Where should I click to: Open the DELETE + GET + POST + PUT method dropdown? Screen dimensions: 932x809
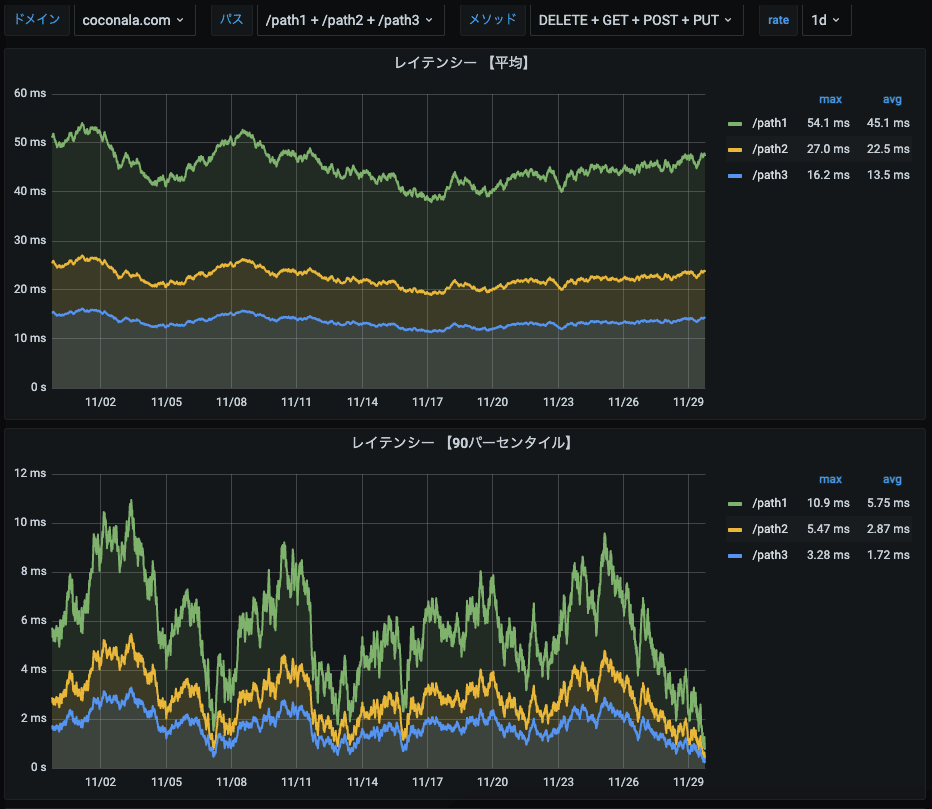pos(636,19)
